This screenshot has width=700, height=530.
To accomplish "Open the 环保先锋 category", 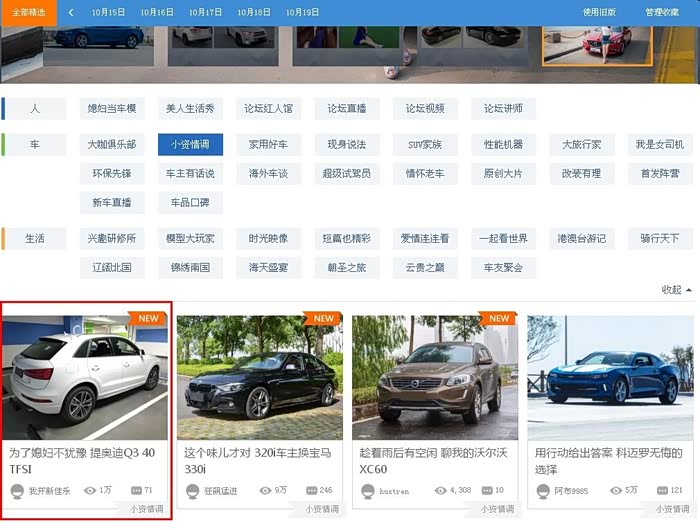I will (x=112, y=174).
